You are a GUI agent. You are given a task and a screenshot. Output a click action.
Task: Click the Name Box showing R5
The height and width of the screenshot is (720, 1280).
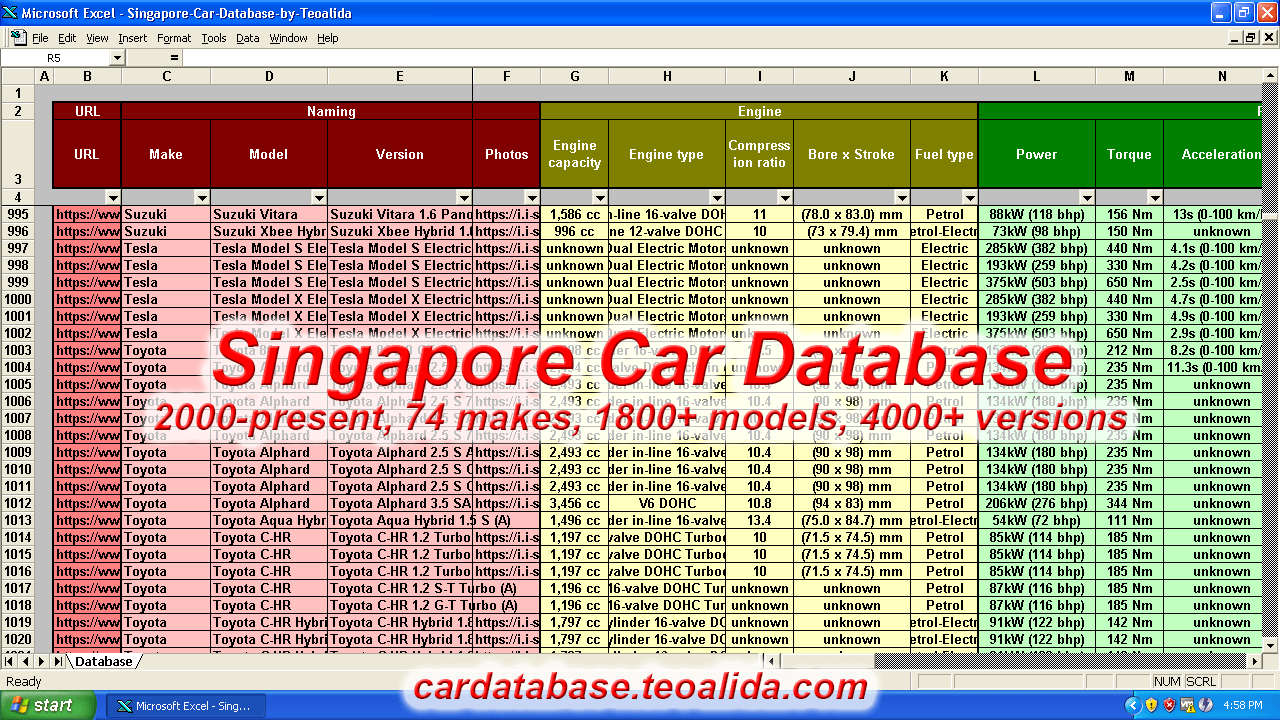tap(56, 58)
